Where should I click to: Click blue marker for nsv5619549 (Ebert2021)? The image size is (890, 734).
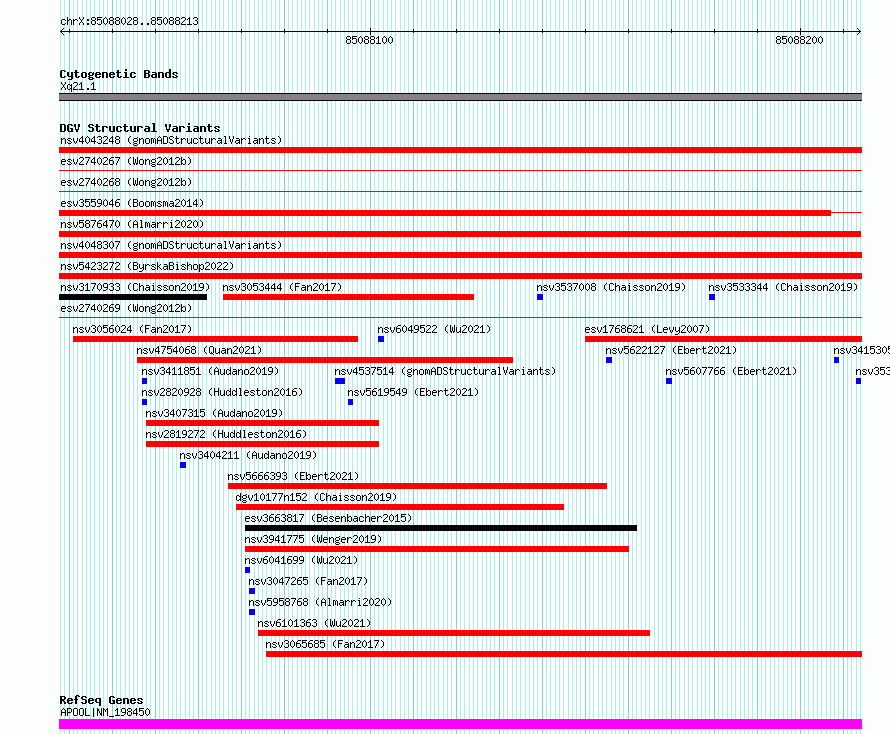click(350, 402)
